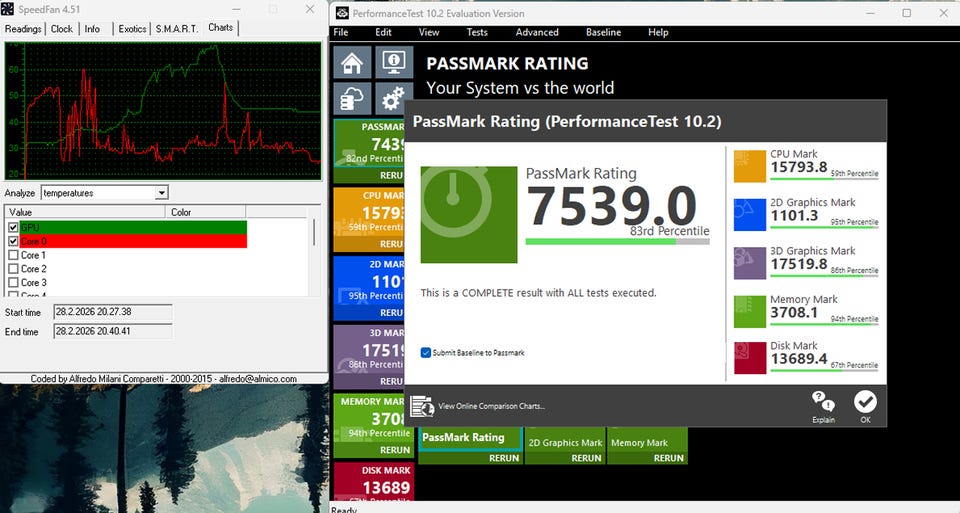
Task: Enable the Core 1 checkbox
Action: [x=13, y=255]
